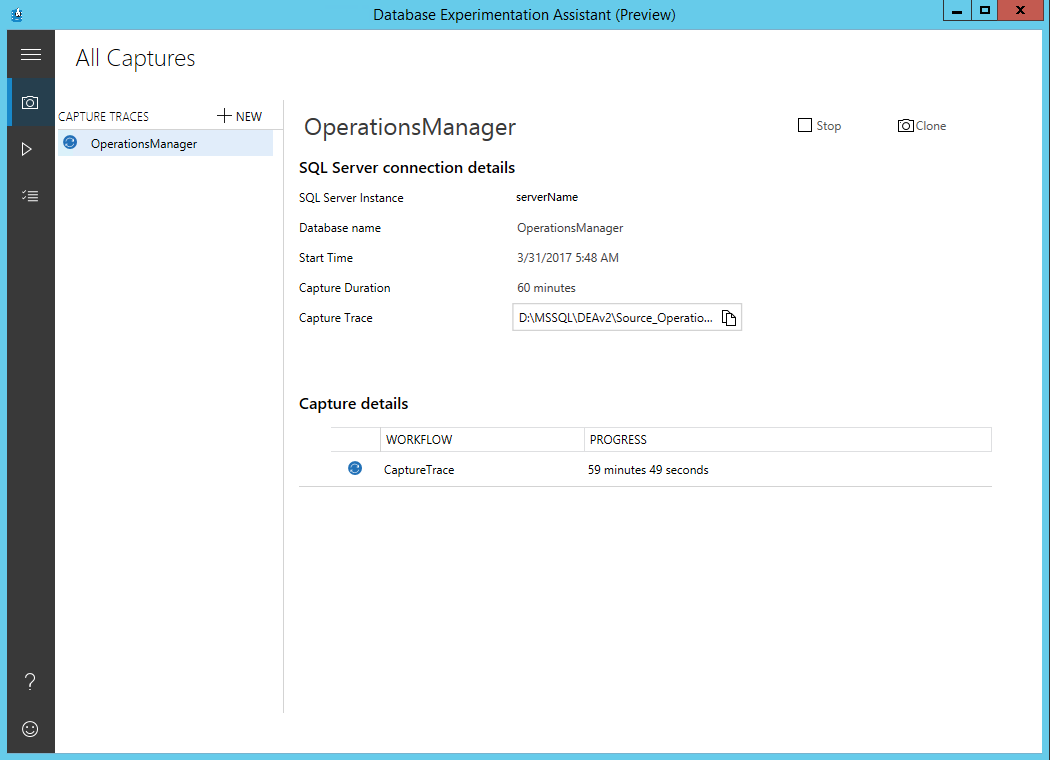This screenshot has height=760, width=1050.
Task: Click the smiley feedback icon
Action: [30, 729]
